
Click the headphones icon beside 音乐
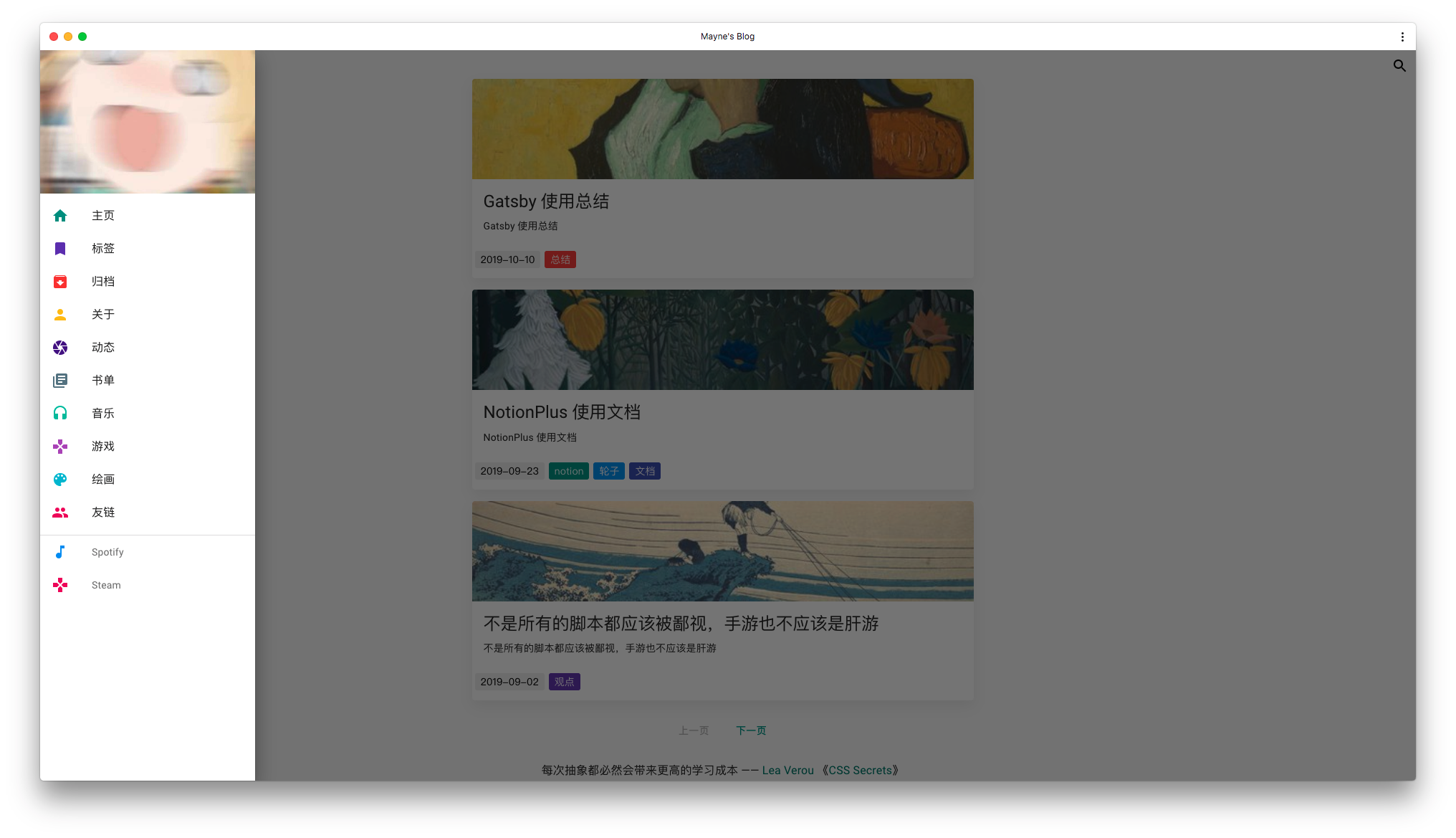point(60,414)
